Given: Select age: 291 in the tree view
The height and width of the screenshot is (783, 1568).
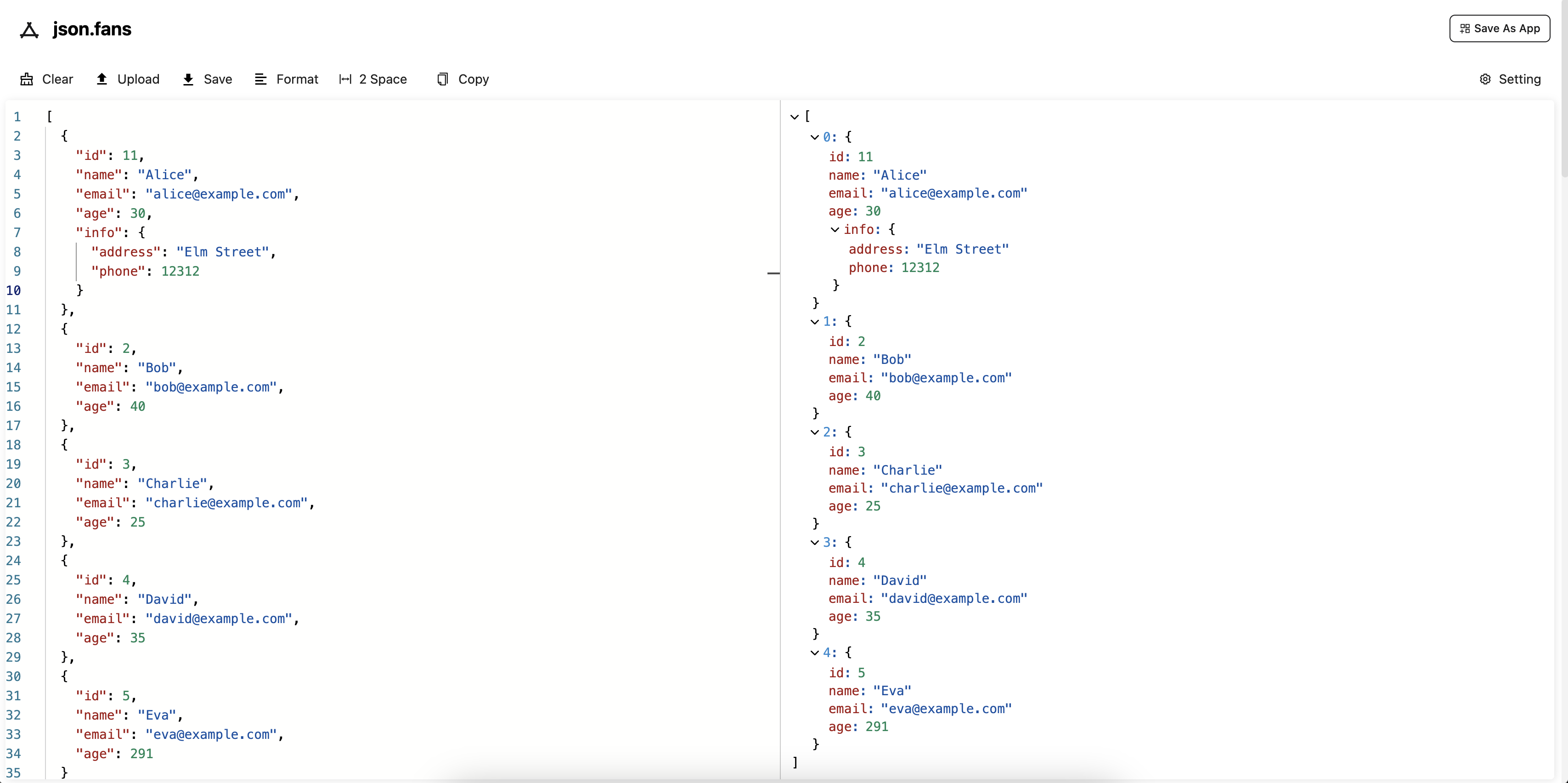Looking at the screenshot, I should click(x=858, y=727).
